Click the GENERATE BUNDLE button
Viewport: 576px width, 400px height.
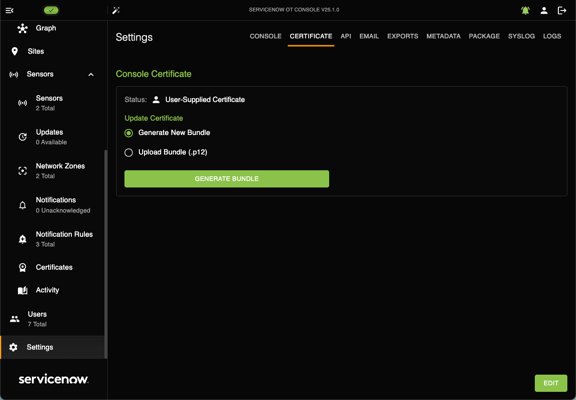coord(227,179)
